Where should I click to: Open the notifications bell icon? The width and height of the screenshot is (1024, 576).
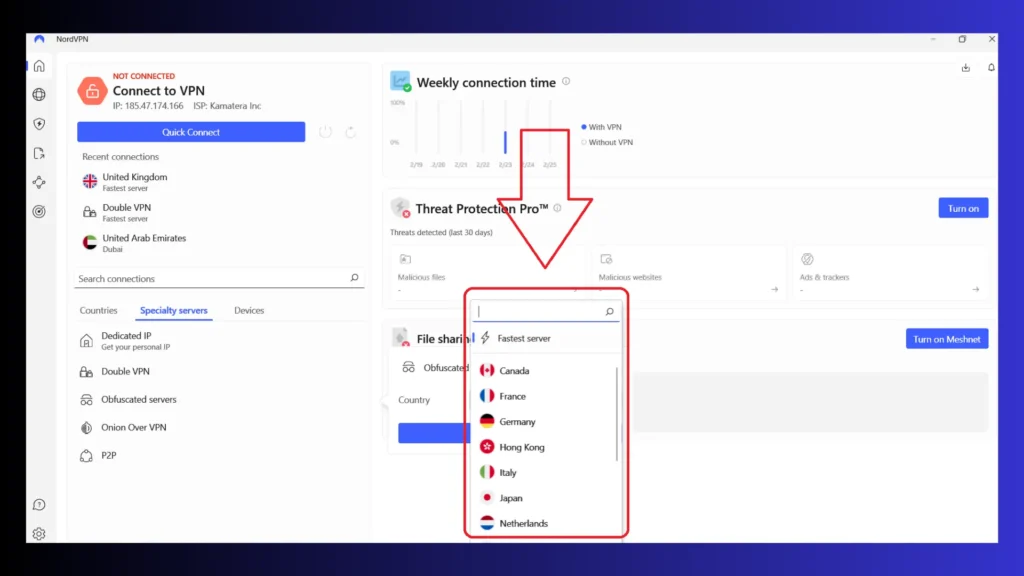tap(991, 68)
